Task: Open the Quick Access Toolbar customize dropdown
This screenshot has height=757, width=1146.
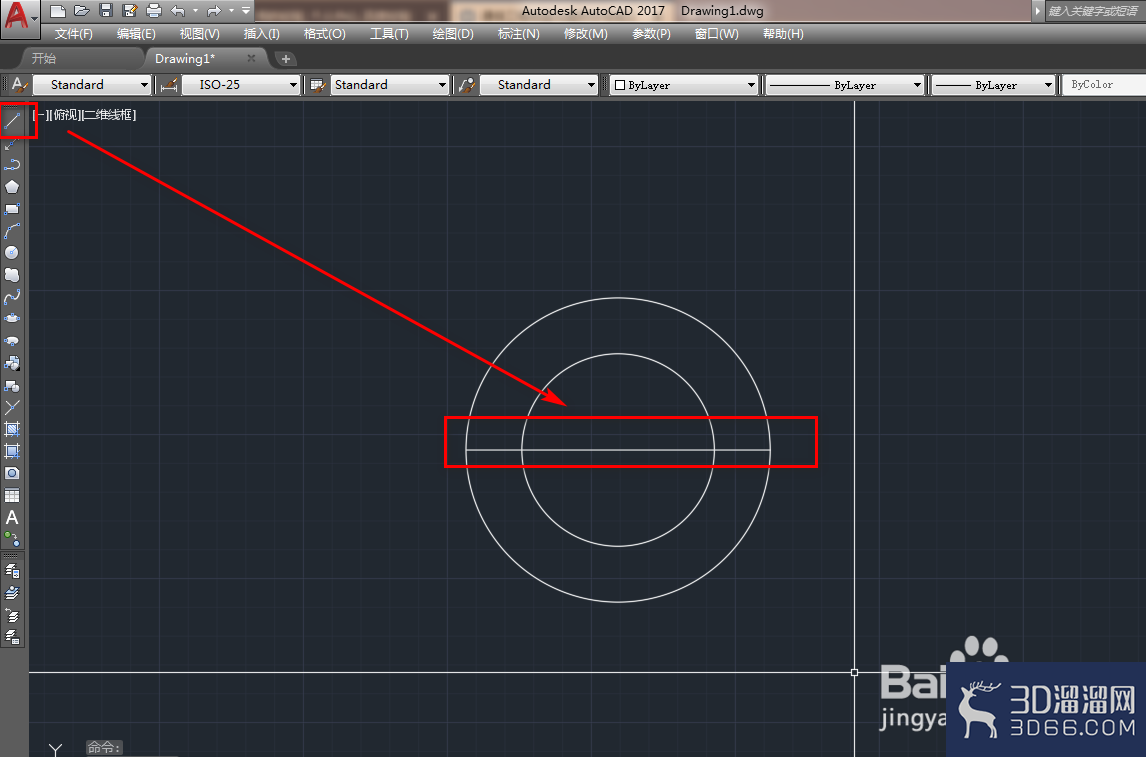Action: tap(246, 11)
